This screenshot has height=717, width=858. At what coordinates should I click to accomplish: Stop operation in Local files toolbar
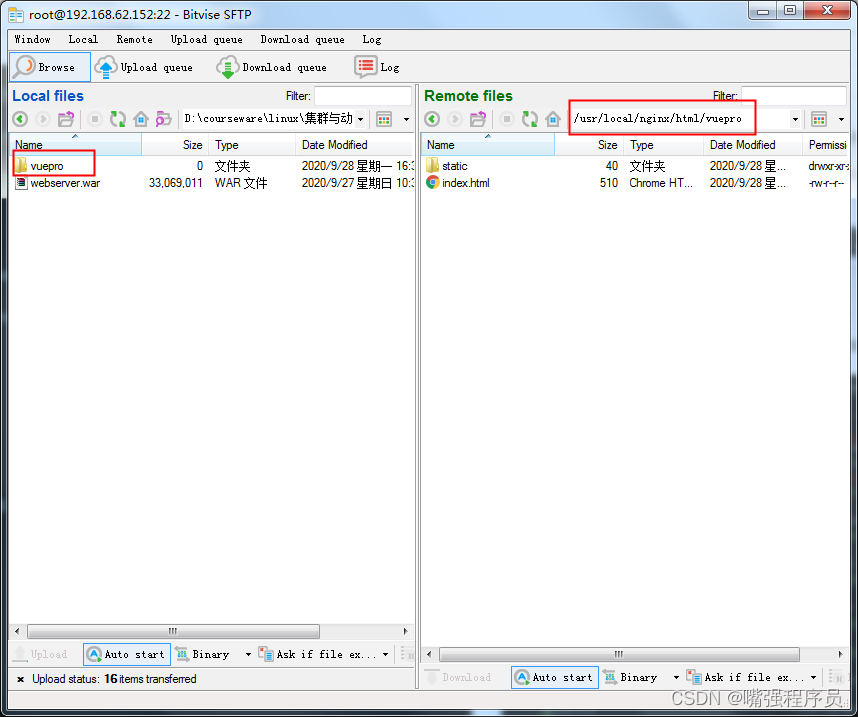95,119
